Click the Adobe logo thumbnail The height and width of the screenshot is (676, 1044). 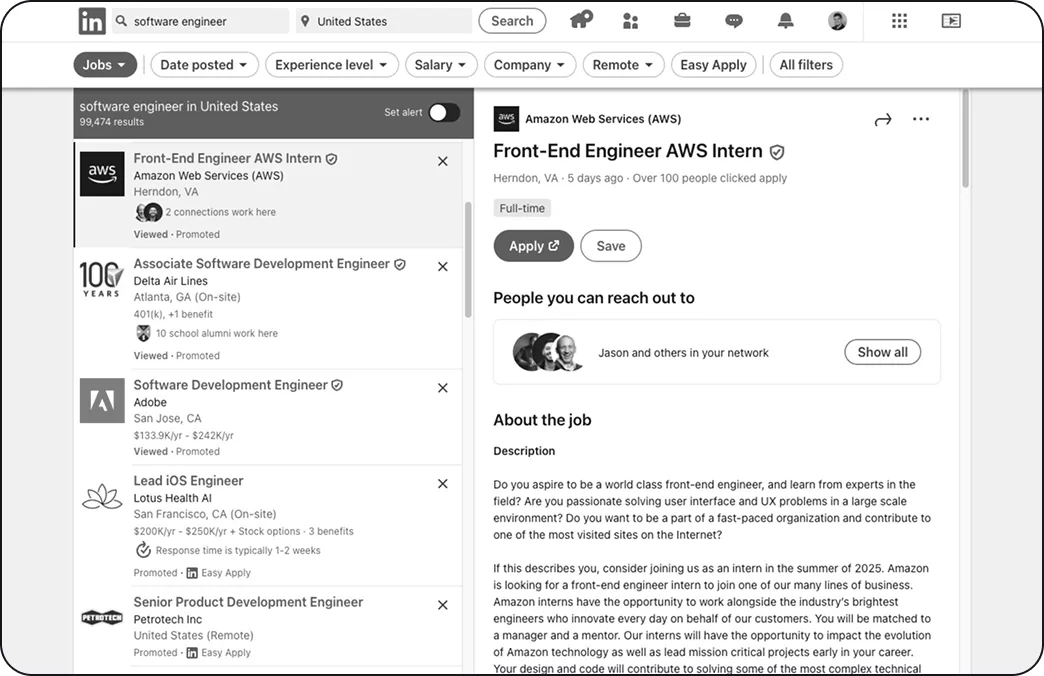click(102, 400)
